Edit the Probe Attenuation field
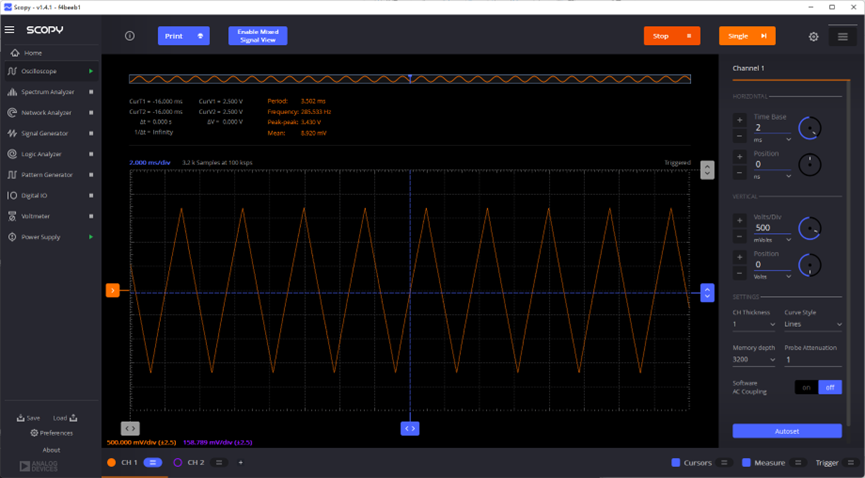 pos(813,360)
